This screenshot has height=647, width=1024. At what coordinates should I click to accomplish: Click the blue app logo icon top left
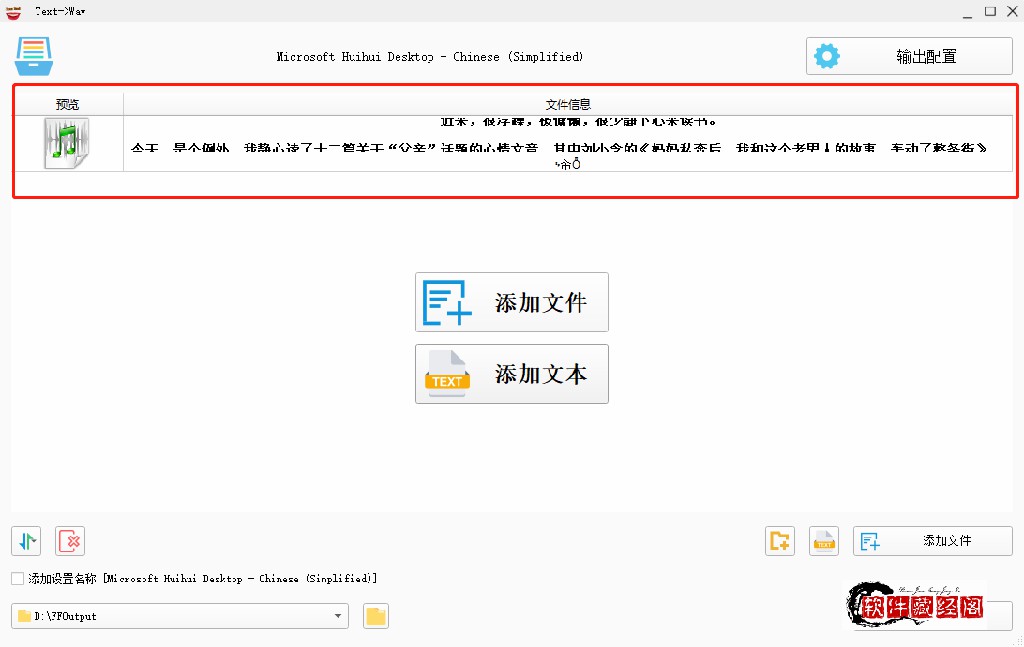(34, 56)
